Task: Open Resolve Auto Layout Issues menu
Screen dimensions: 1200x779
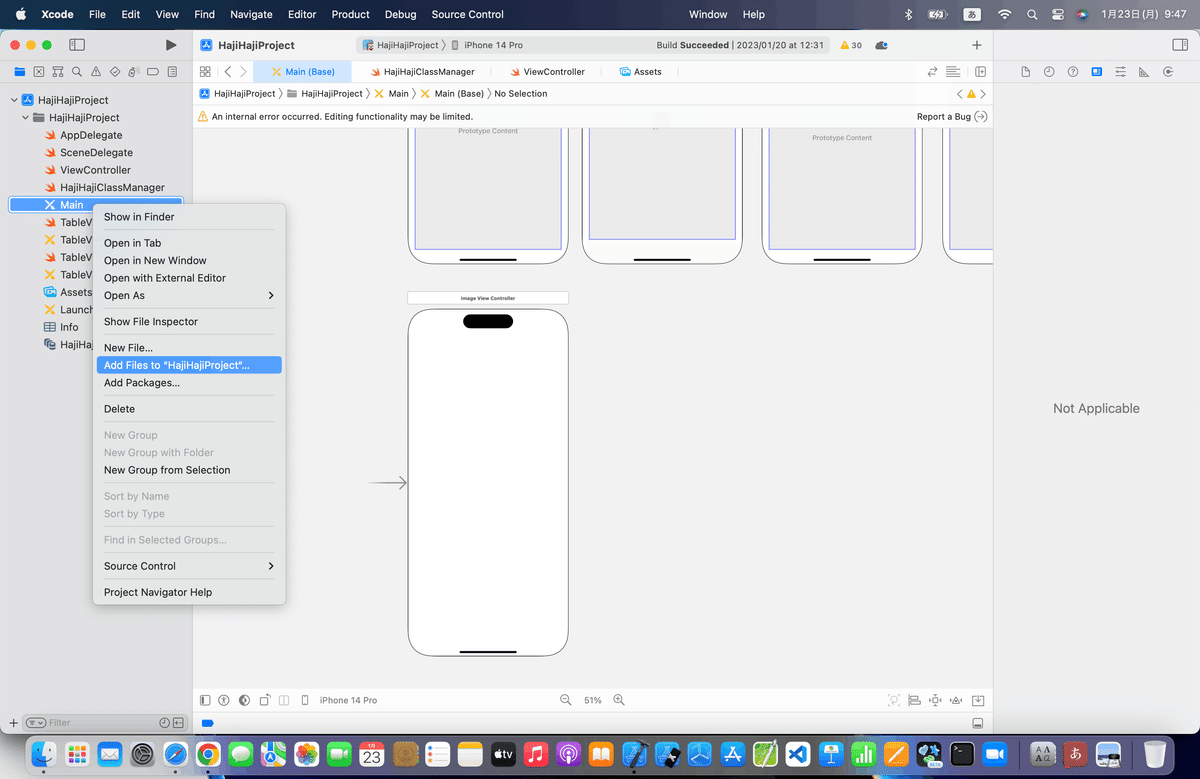Action: pos(957,700)
